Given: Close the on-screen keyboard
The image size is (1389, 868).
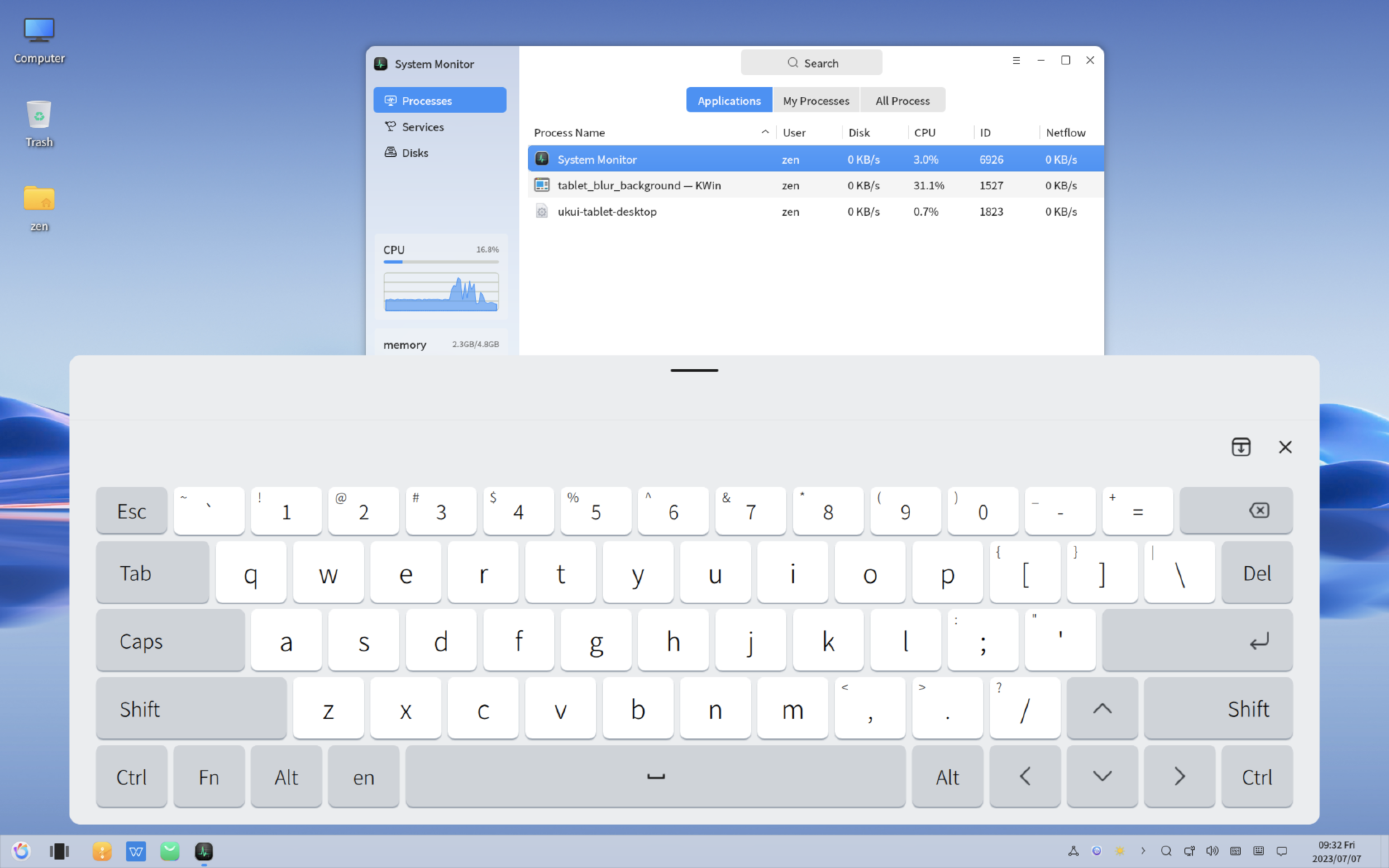Looking at the screenshot, I should [1285, 447].
